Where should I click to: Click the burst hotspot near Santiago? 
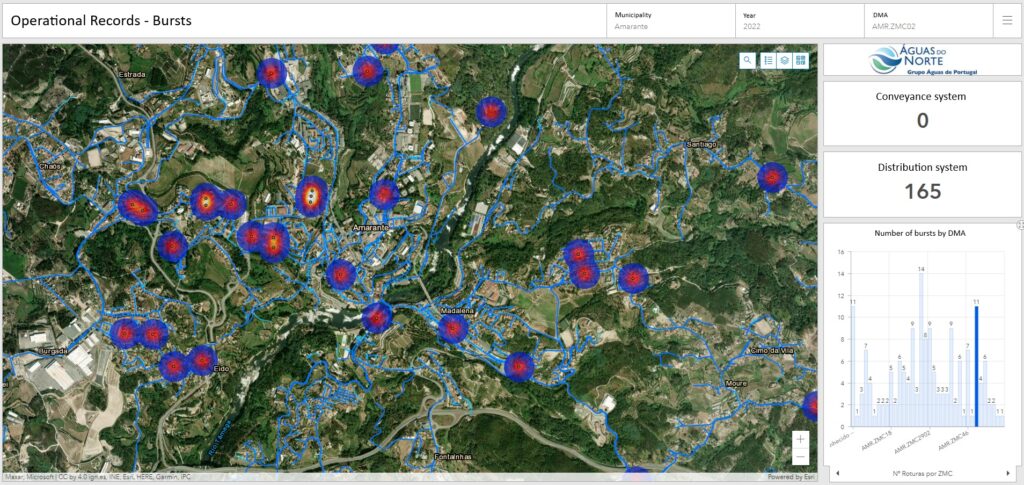pos(773,178)
